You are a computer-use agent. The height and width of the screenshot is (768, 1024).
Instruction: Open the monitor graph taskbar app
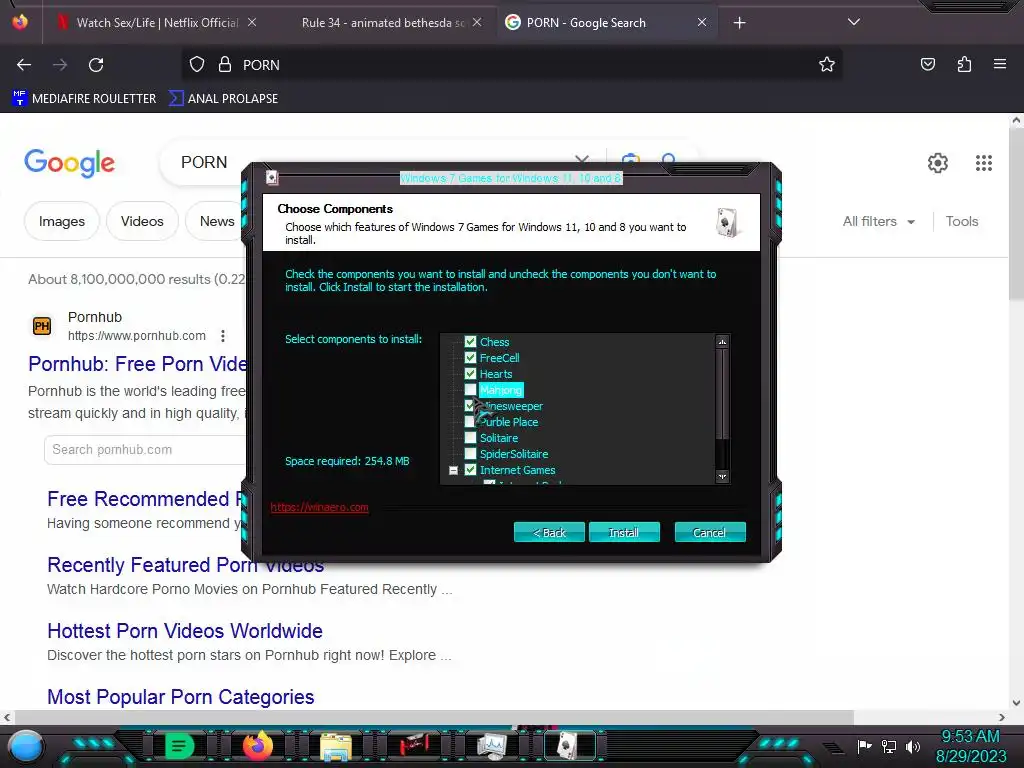tap(491, 746)
